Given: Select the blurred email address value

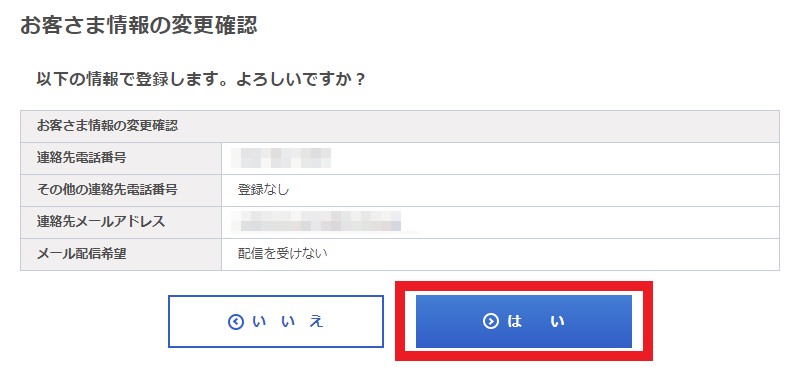Looking at the screenshot, I should 323,221.
